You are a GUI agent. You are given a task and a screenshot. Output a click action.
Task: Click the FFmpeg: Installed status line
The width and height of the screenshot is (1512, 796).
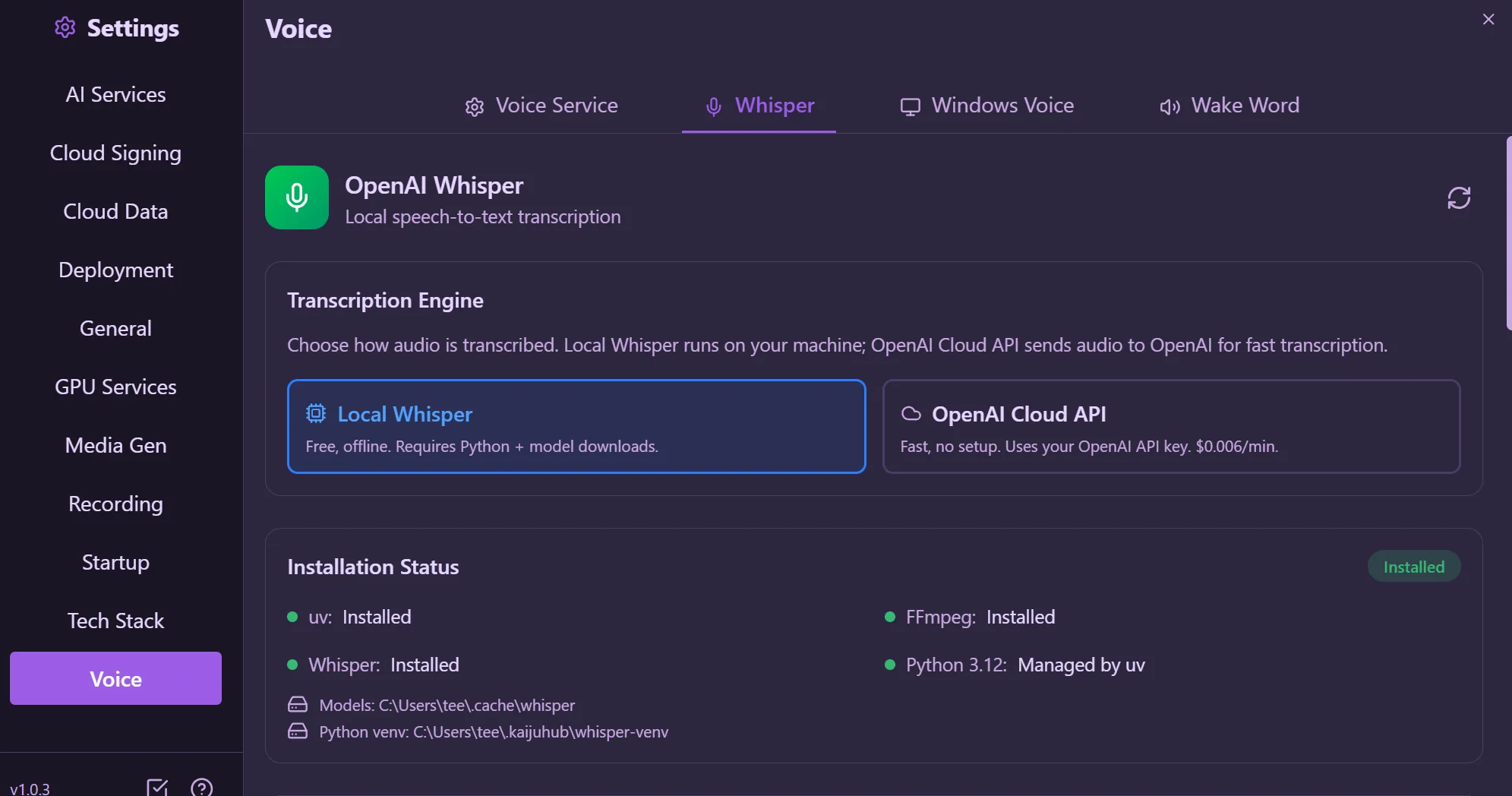coord(970,617)
